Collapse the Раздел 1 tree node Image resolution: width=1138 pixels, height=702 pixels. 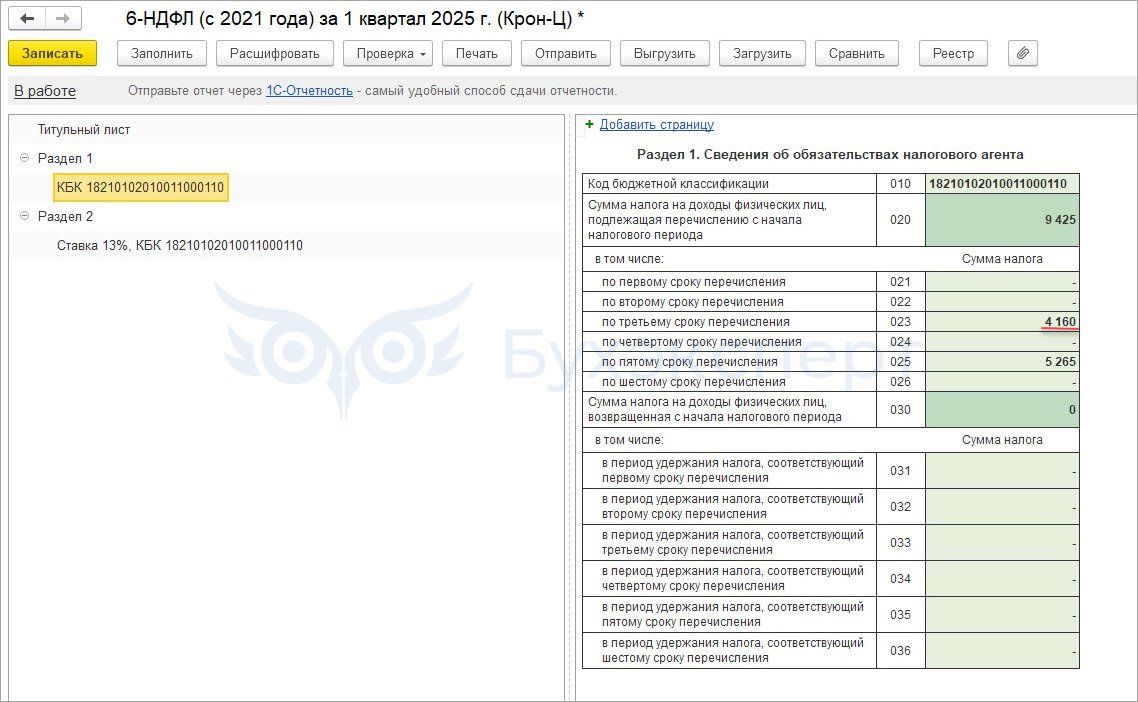coord(24,158)
